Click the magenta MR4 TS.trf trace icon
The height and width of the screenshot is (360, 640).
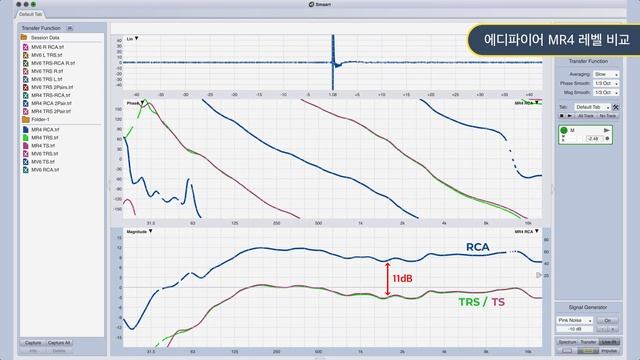(x=25, y=146)
